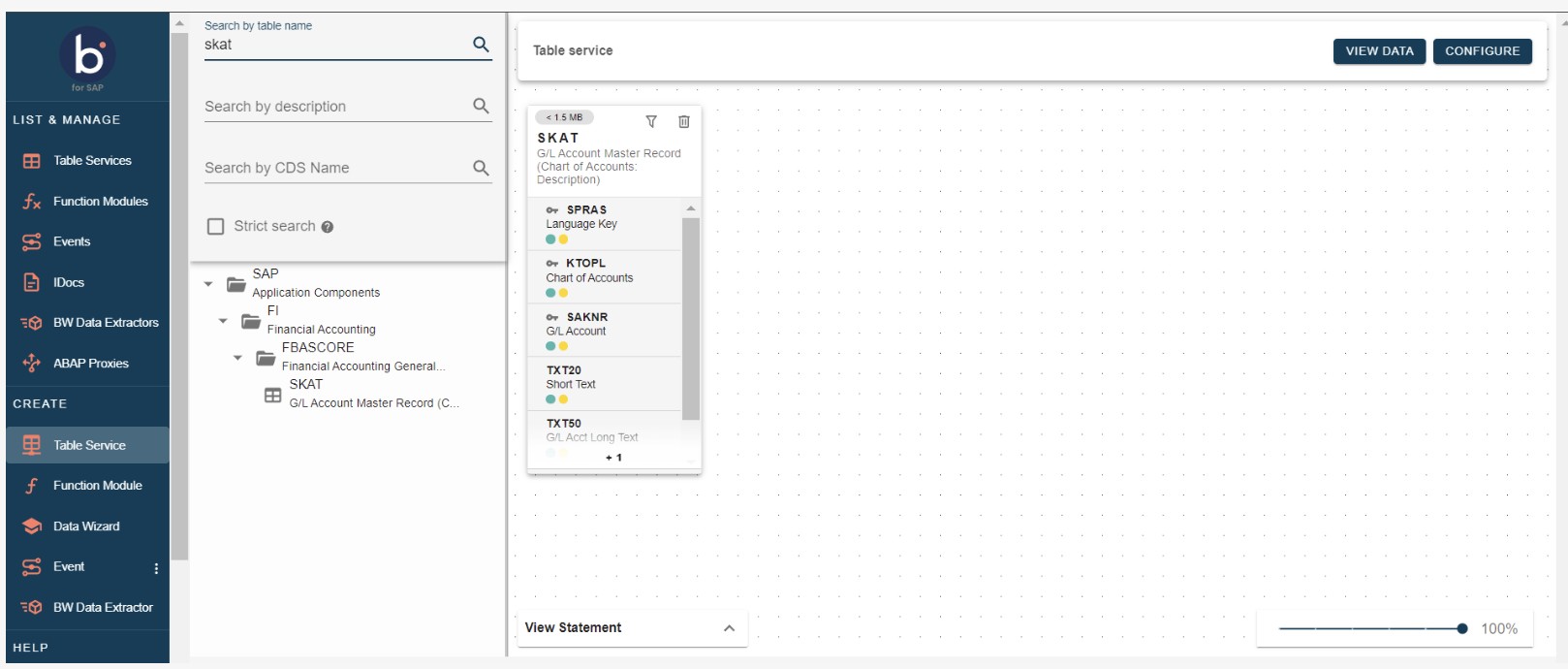Click the zoom slider handle at 100%
This screenshot has width=1568, height=669.
point(1461,629)
